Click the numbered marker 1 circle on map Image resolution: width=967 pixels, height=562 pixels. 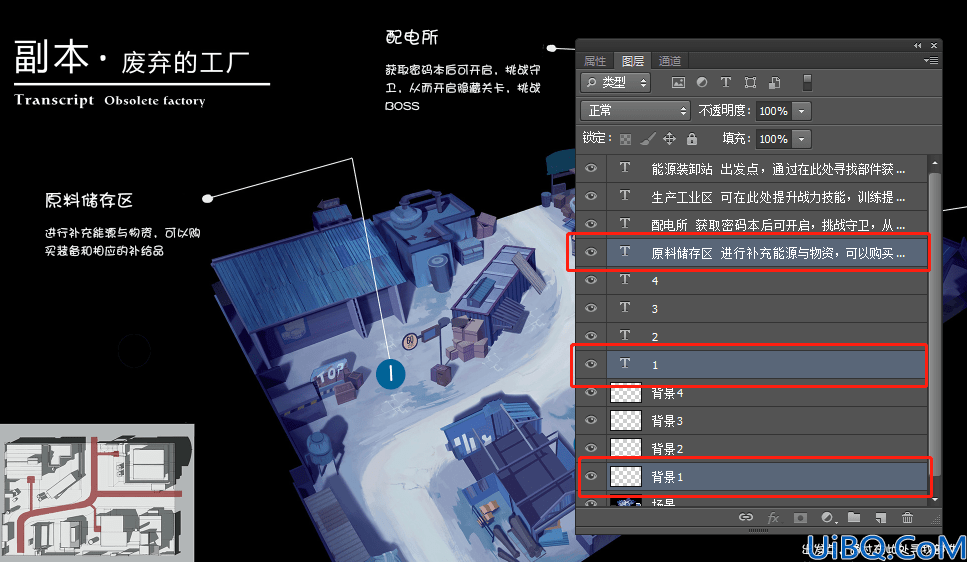tap(390, 373)
